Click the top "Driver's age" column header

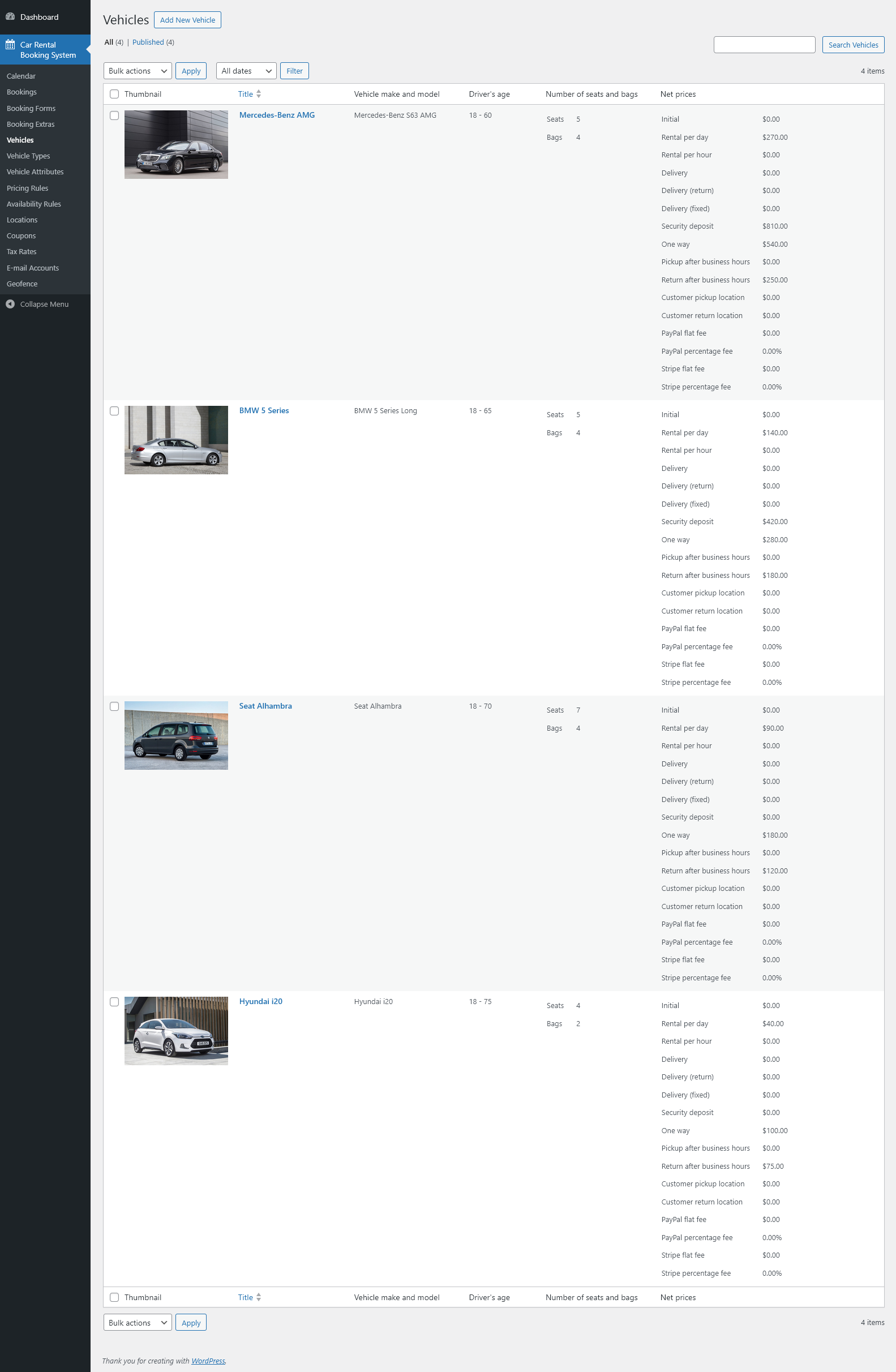coord(490,94)
